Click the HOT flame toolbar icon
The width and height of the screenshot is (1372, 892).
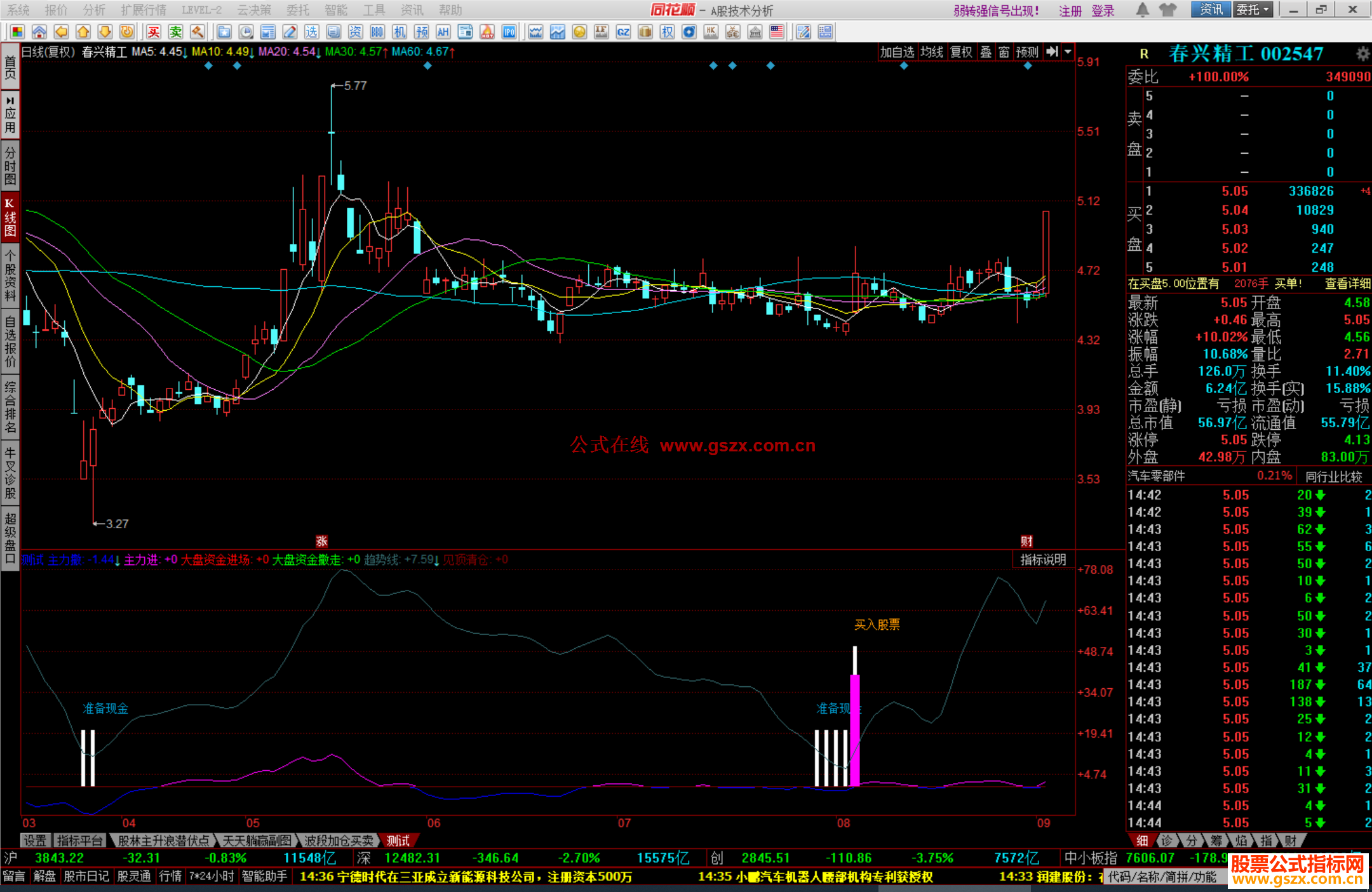point(487,32)
